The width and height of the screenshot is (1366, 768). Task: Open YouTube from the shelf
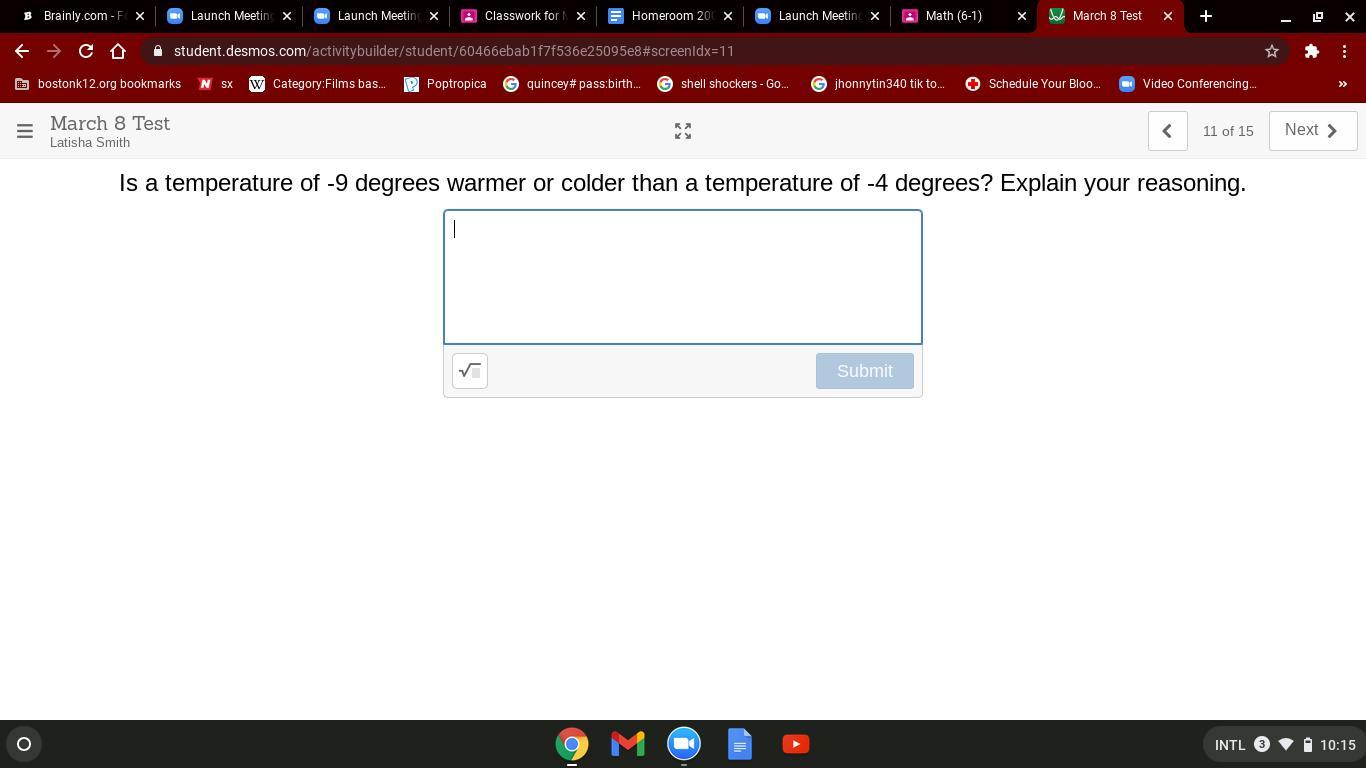pyautogui.click(x=796, y=744)
